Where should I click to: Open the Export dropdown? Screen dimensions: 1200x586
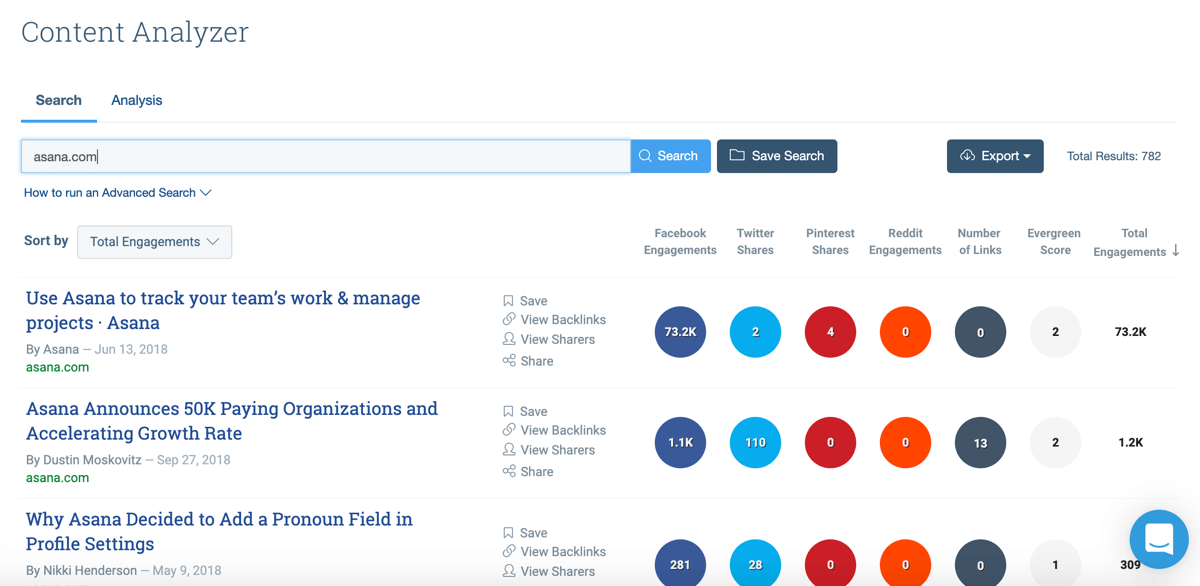(995, 156)
